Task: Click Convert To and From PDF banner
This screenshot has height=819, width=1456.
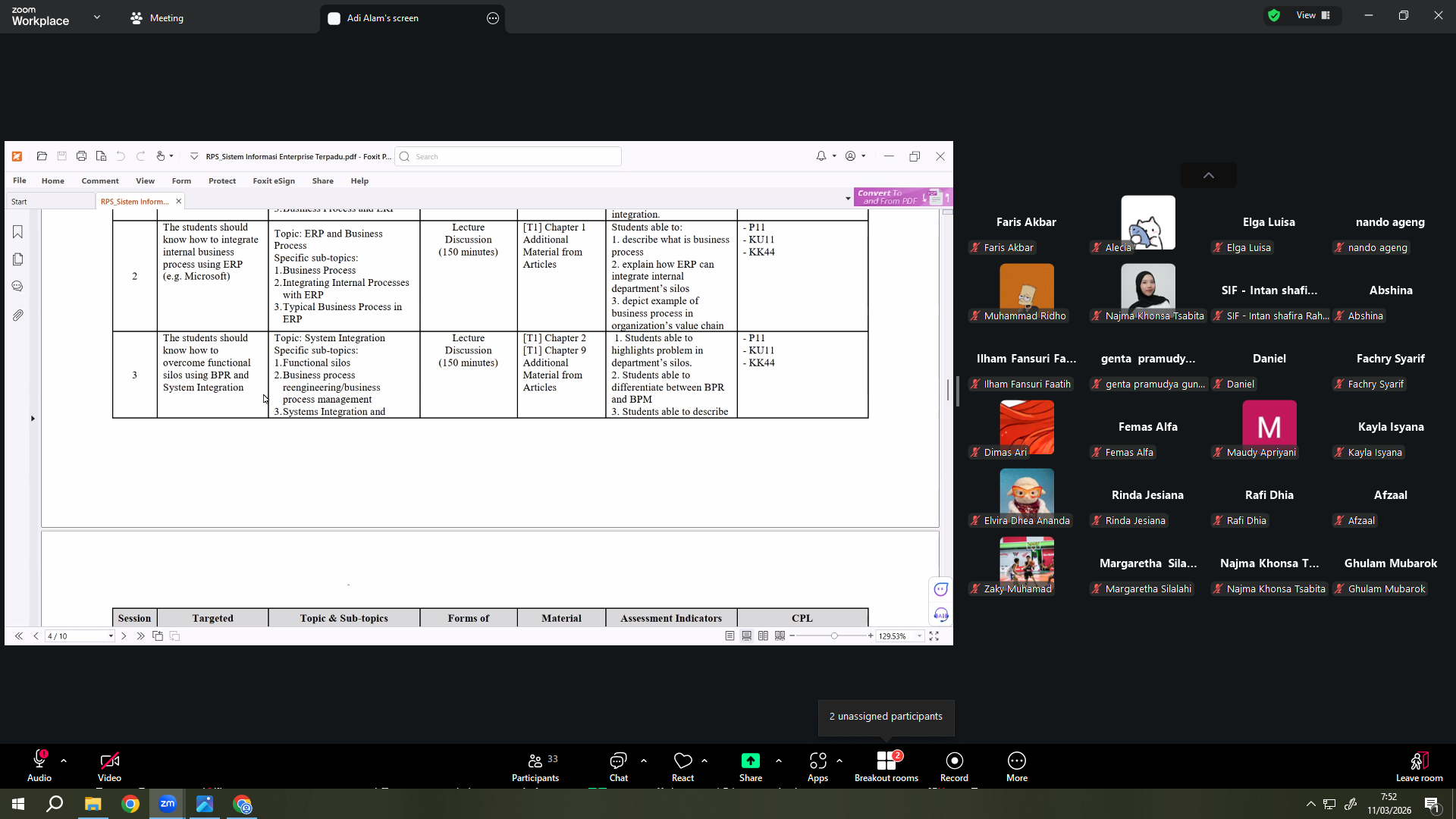Action: (x=902, y=197)
